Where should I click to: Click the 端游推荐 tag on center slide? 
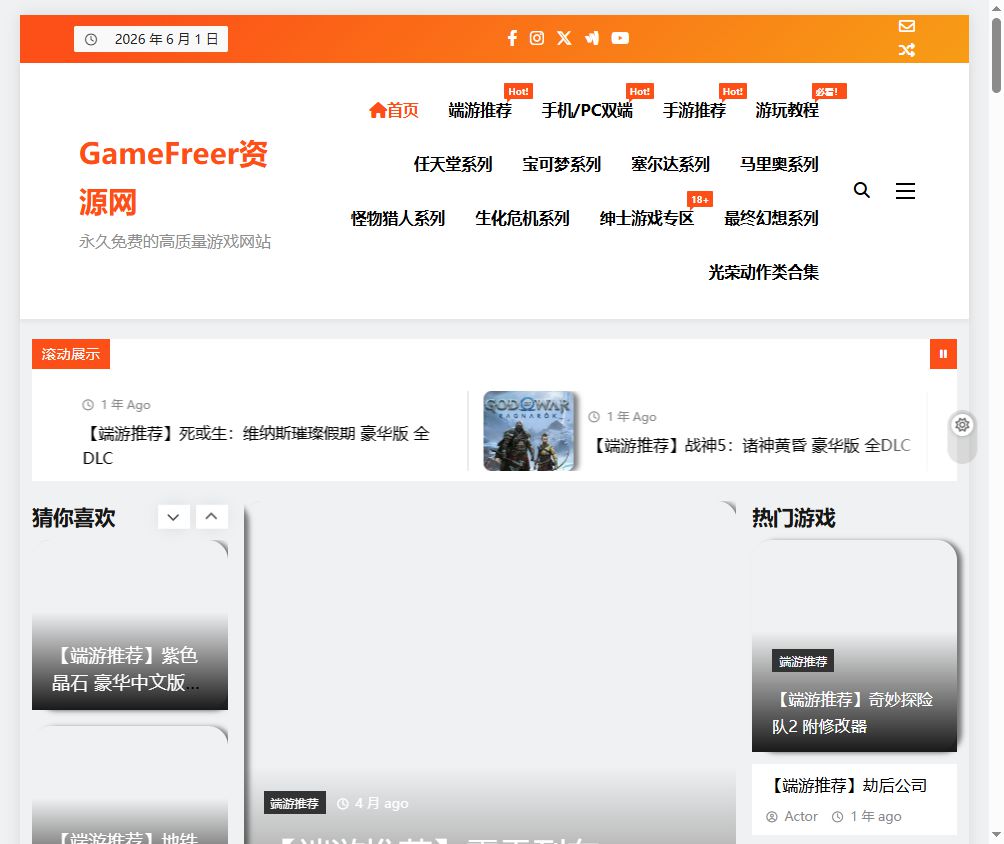pyautogui.click(x=295, y=803)
